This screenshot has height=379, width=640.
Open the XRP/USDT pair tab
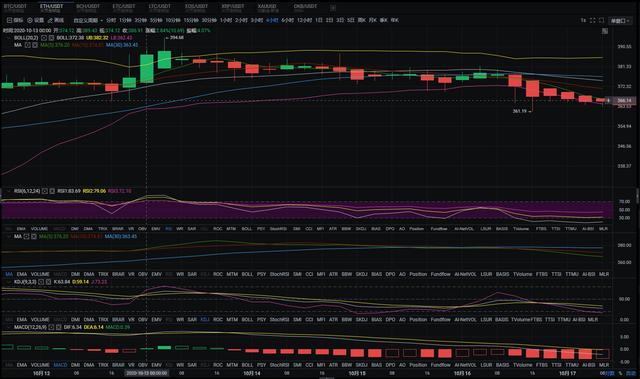tap(233, 7)
